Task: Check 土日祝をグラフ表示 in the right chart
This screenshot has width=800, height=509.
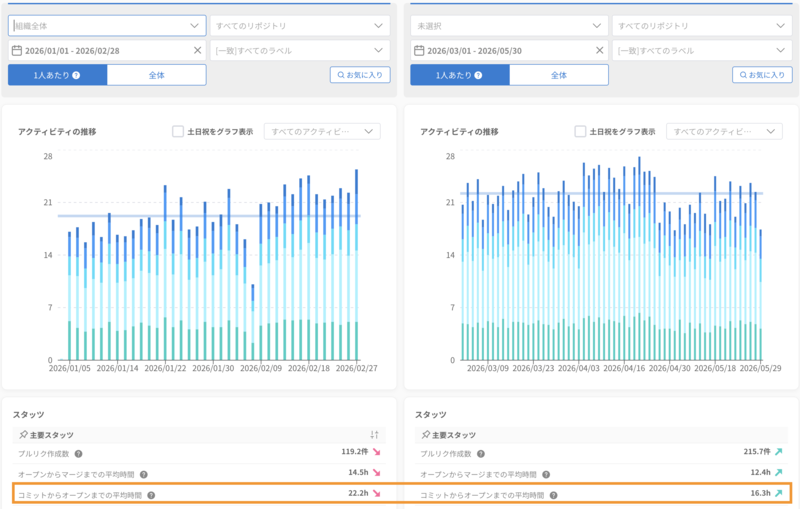Action: [580, 132]
